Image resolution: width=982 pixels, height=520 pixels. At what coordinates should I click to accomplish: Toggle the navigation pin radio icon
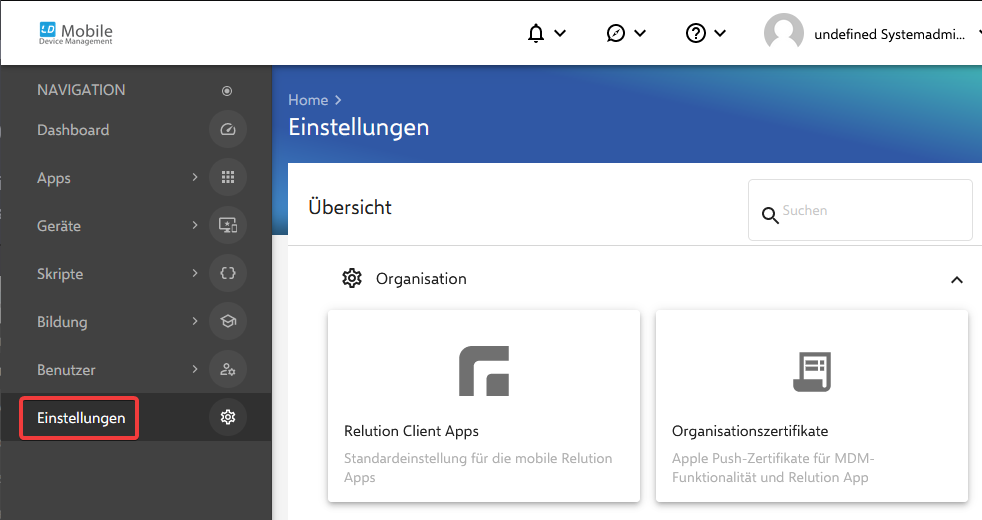click(x=227, y=91)
